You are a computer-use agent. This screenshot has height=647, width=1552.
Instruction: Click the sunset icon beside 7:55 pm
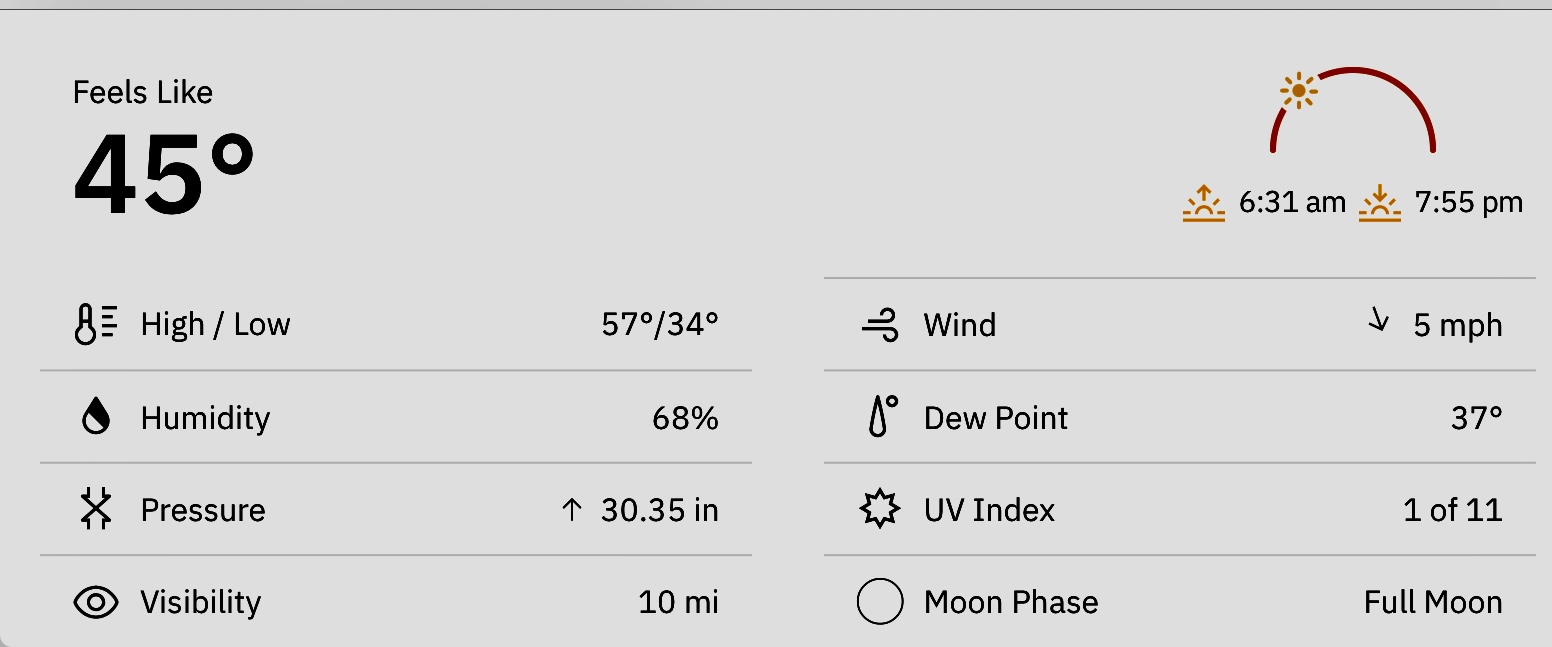click(1380, 203)
